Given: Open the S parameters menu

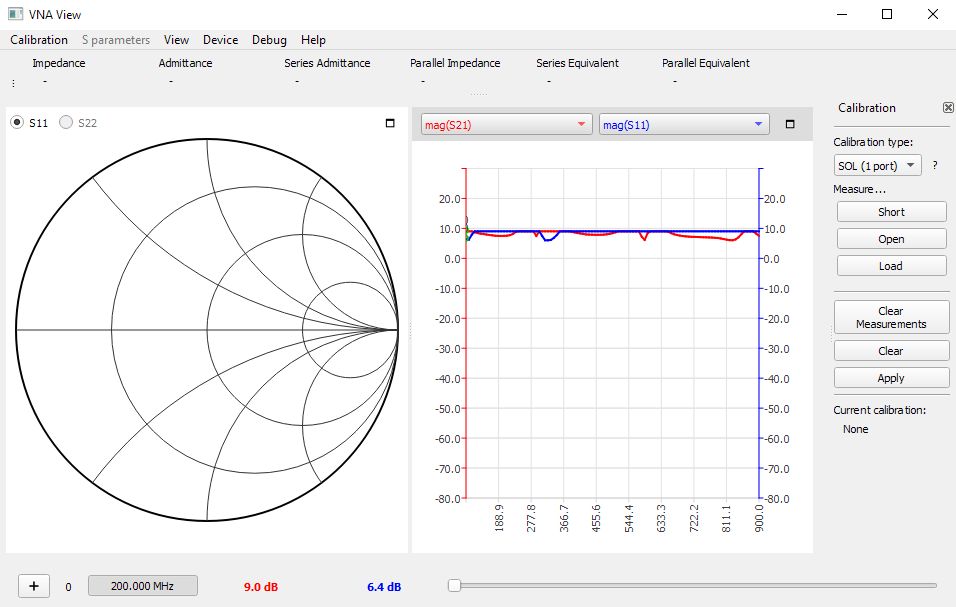Looking at the screenshot, I should 116,40.
